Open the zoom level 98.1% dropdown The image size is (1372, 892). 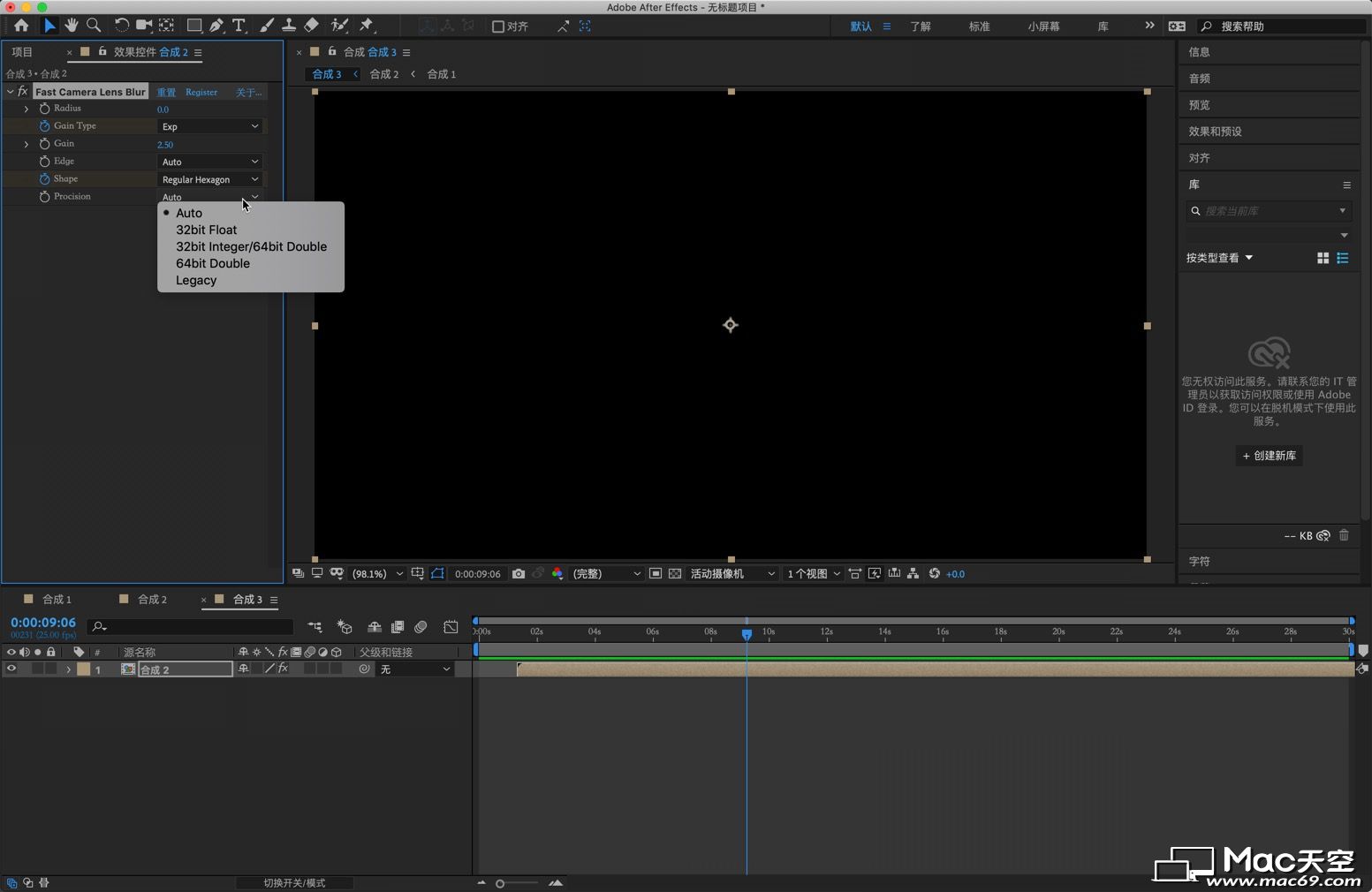(377, 574)
